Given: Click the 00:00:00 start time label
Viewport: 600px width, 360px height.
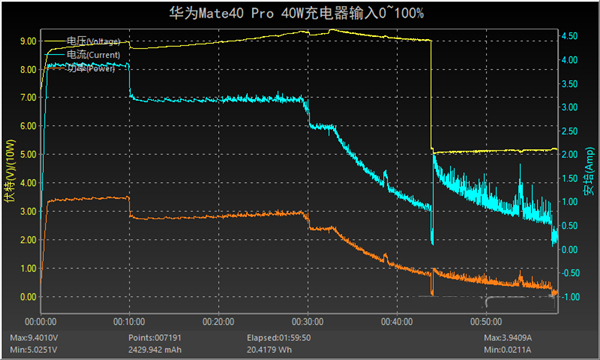Looking at the screenshot, I should pos(41,322).
